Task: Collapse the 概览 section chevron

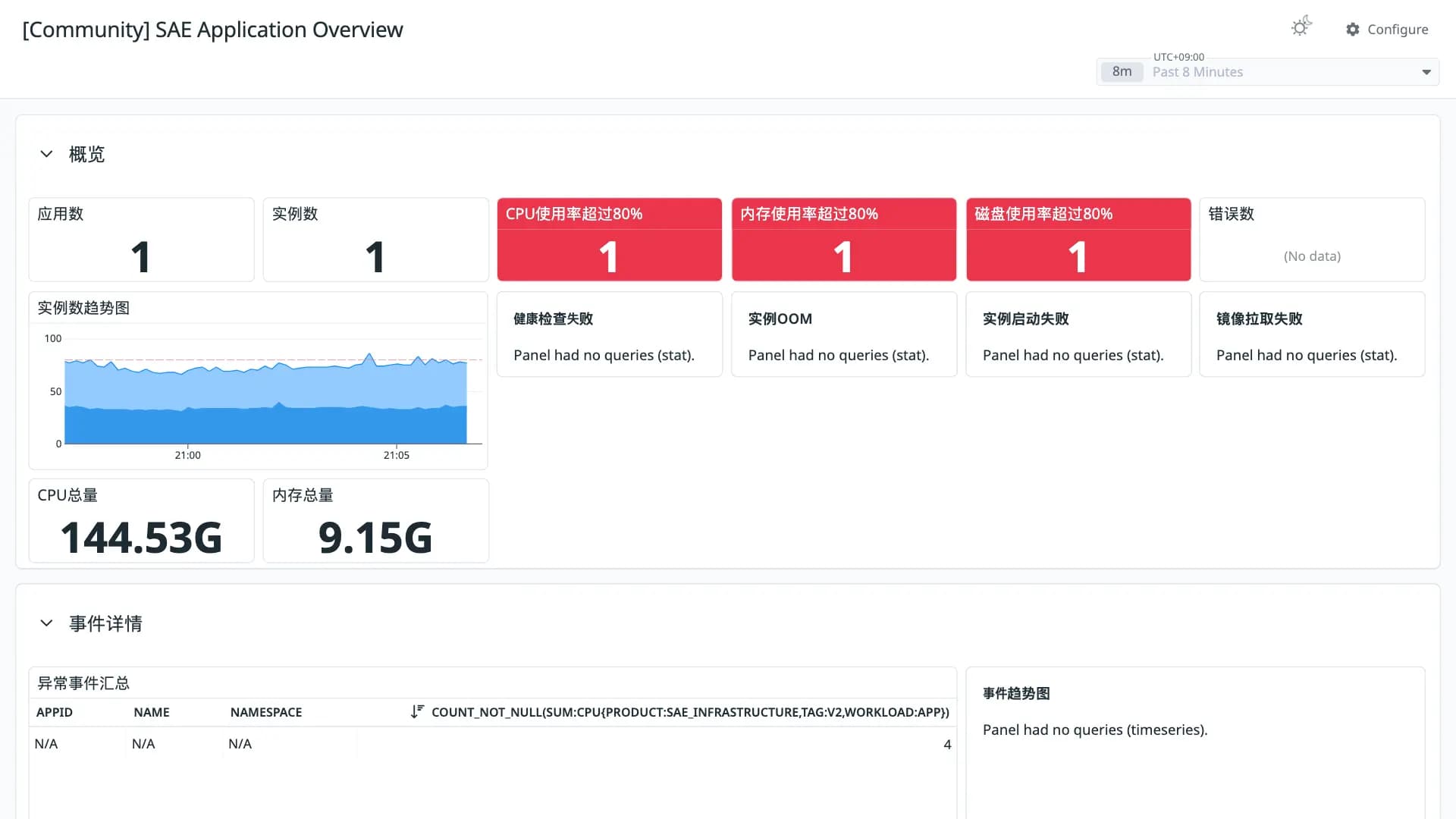Action: (46, 154)
